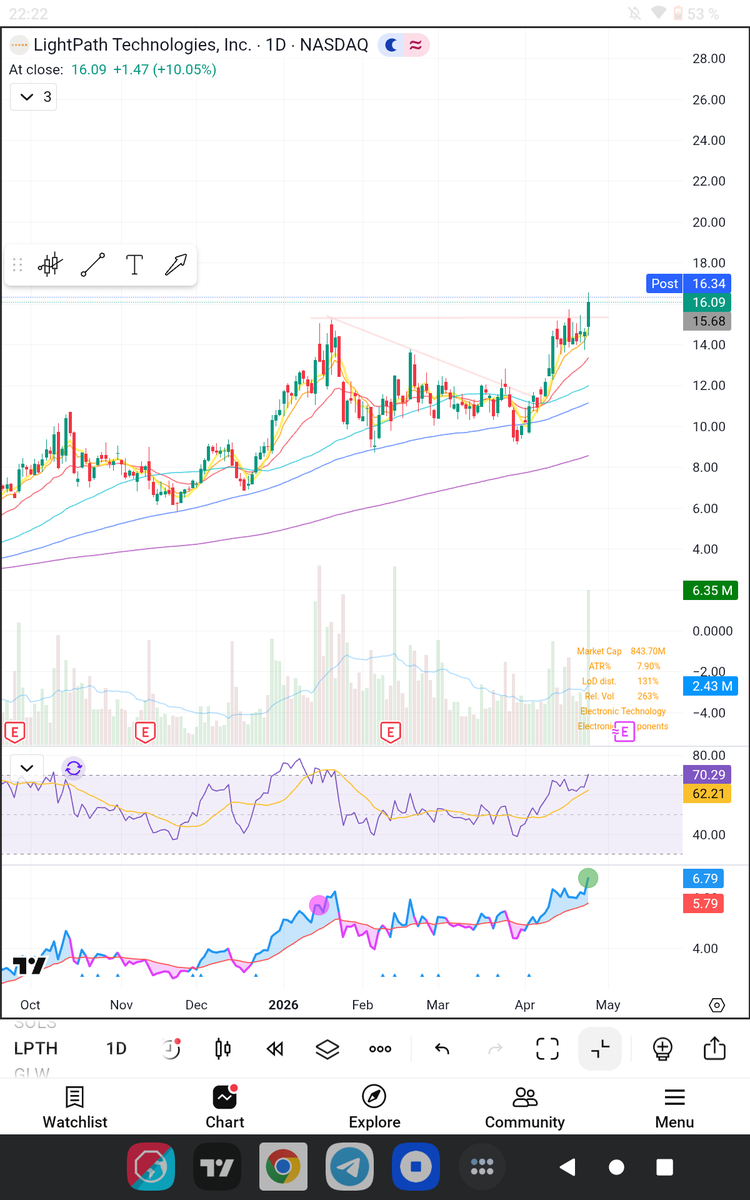Select the trend line drawing tool

[x=92, y=265]
